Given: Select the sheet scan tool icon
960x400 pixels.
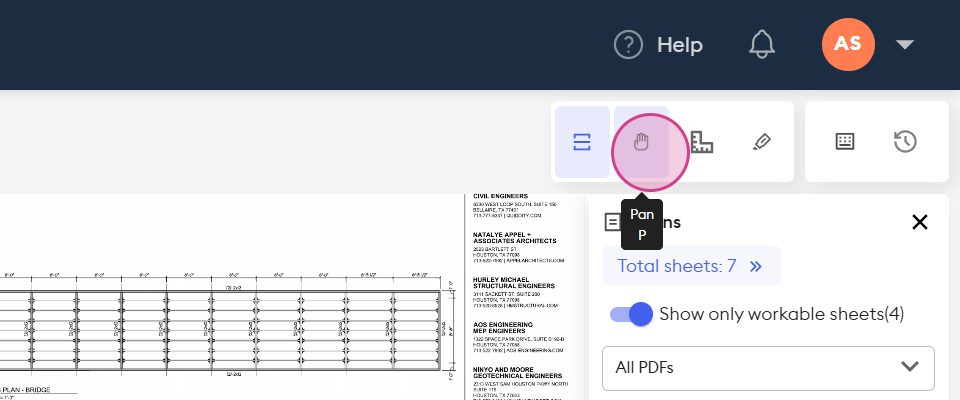Looking at the screenshot, I should (x=582, y=142).
